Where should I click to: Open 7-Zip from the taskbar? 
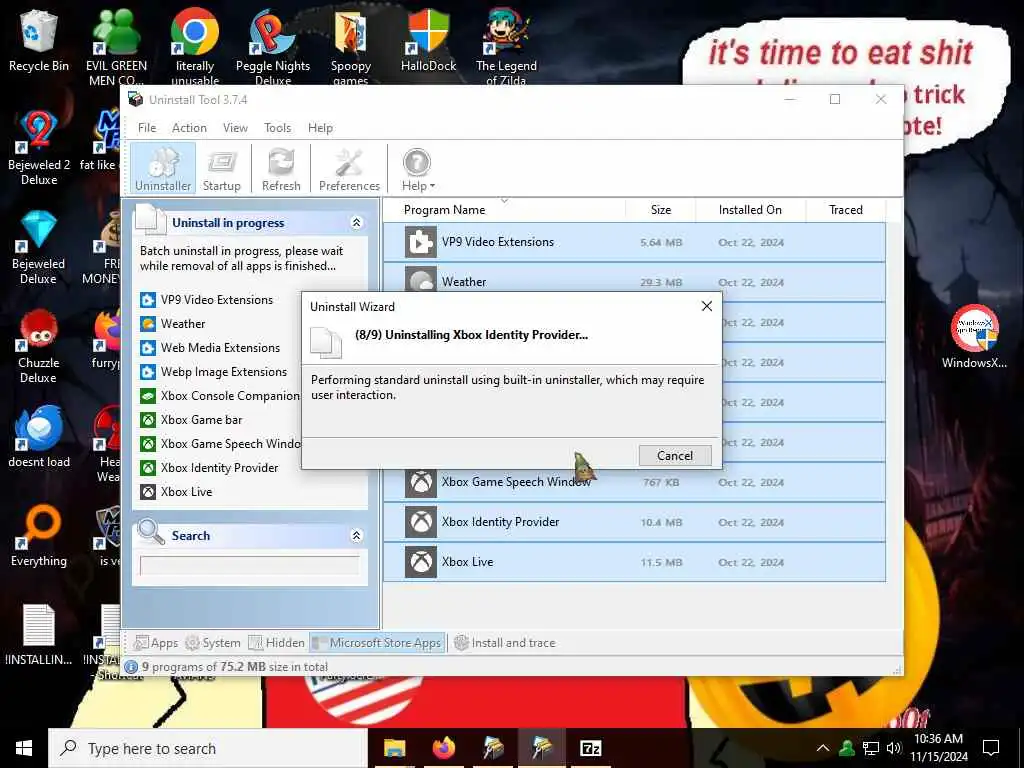pyautogui.click(x=590, y=748)
